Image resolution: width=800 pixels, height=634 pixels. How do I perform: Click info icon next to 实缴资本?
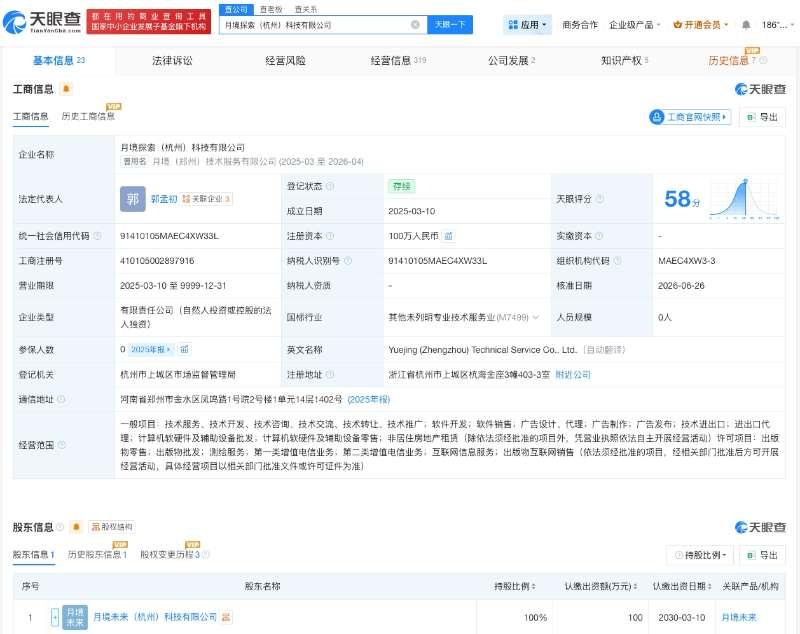click(599, 236)
